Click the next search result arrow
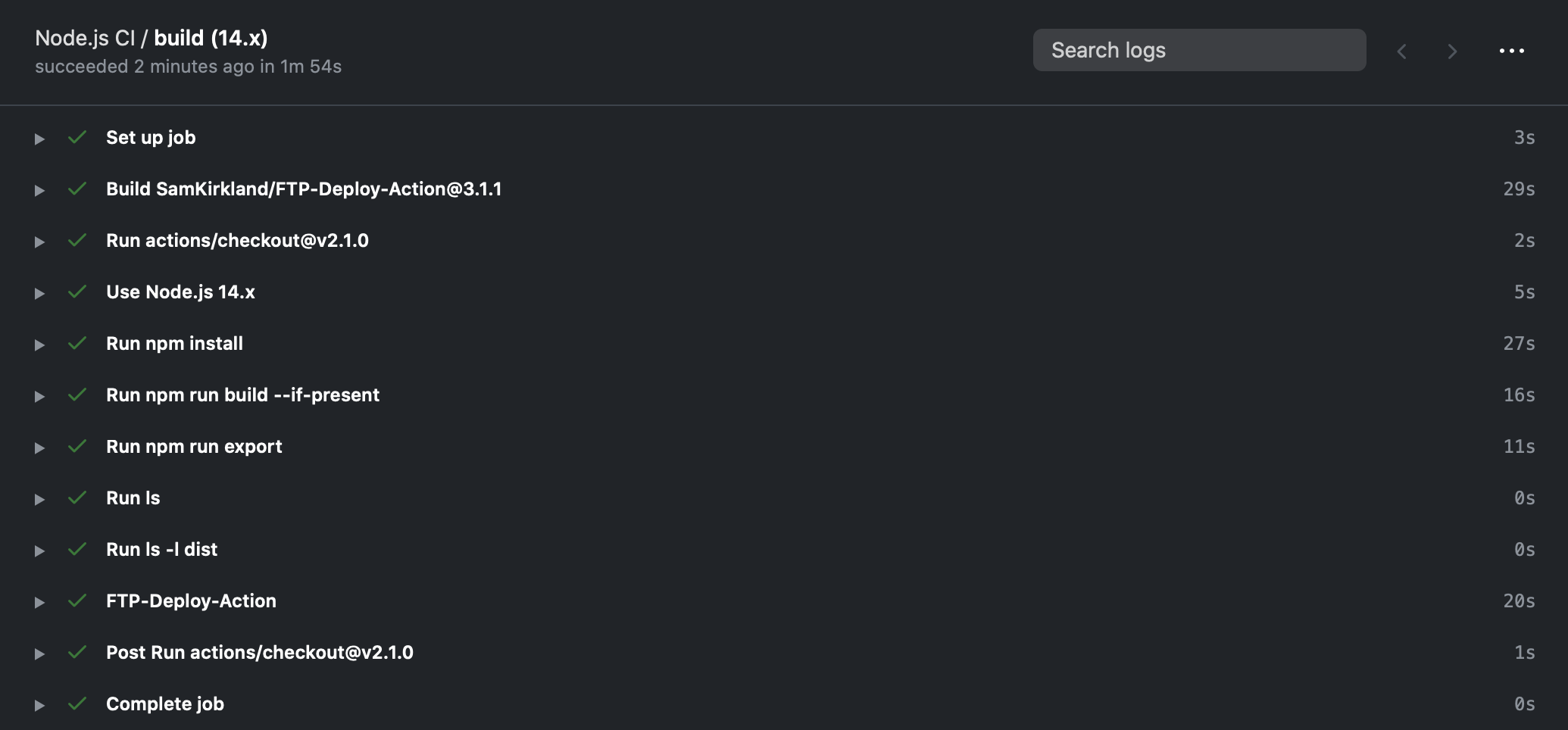Image resolution: width=1568 pixels, height=730 pixels. coord(1452,51)
